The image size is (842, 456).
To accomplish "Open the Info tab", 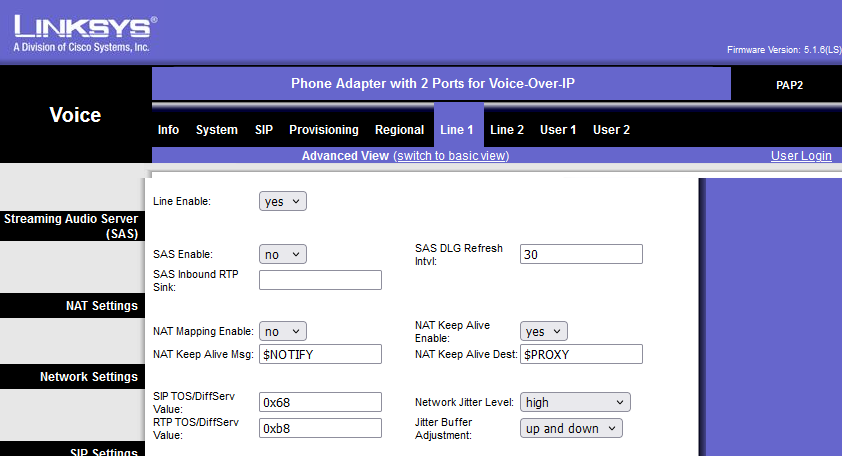I will tap(168, 130).
